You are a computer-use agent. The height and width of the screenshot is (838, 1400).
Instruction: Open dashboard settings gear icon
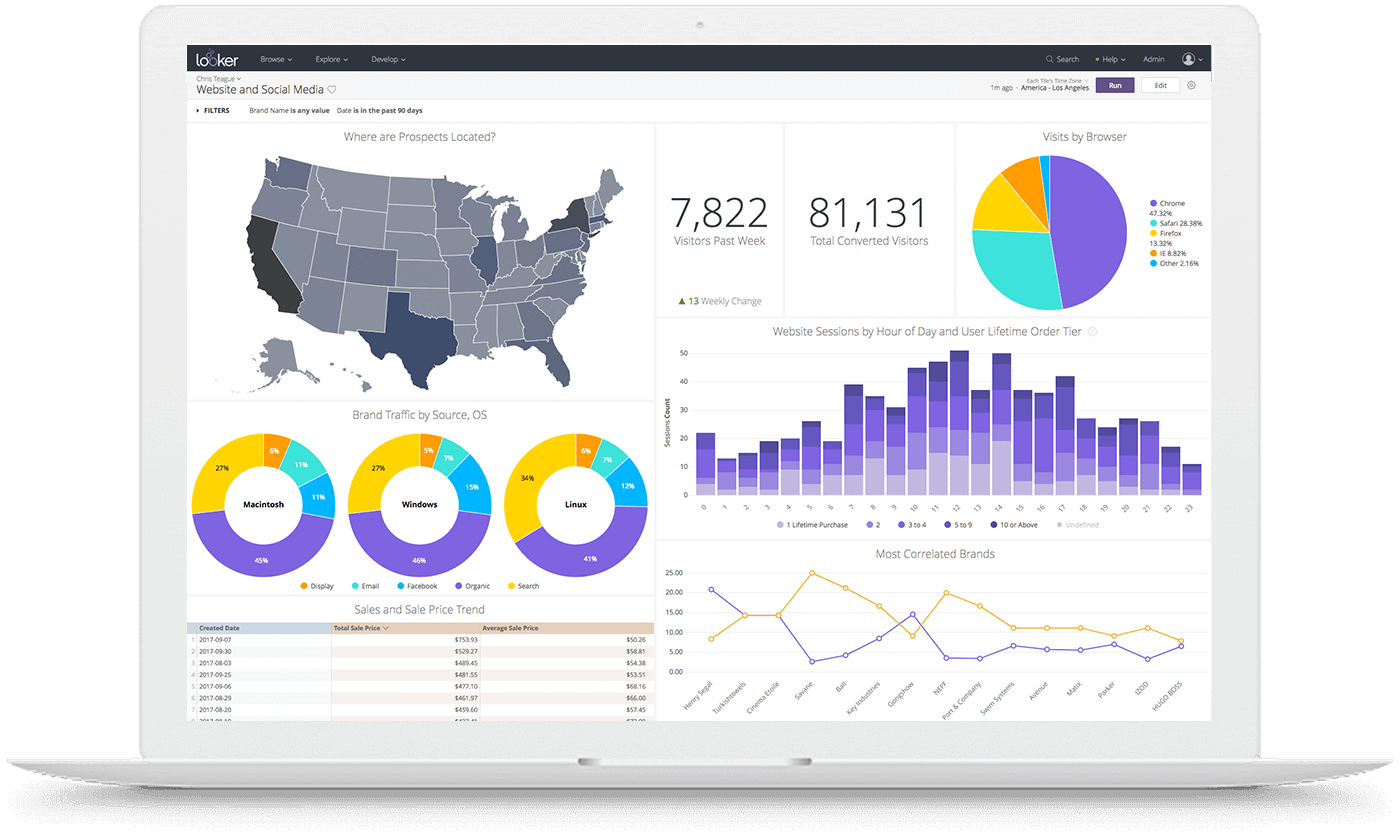pyautogui.click(x=1191, y=86)
